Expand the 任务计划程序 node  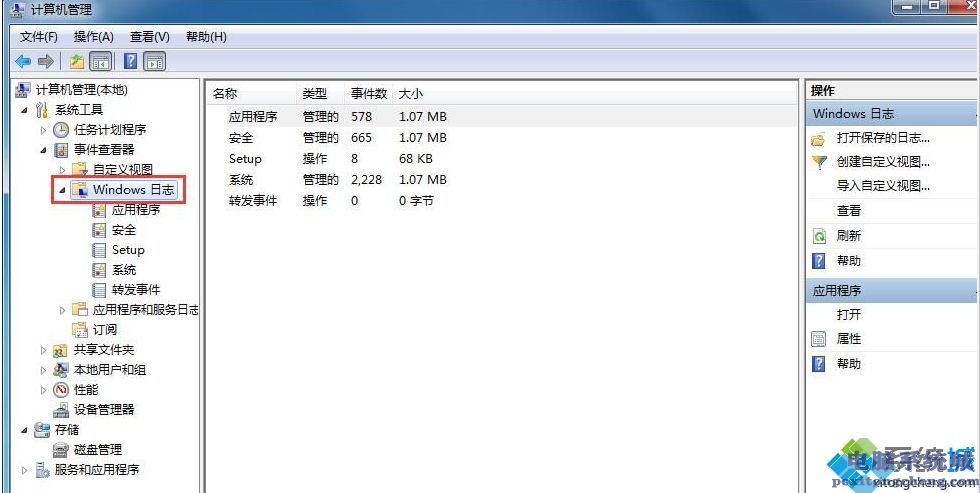43,130
